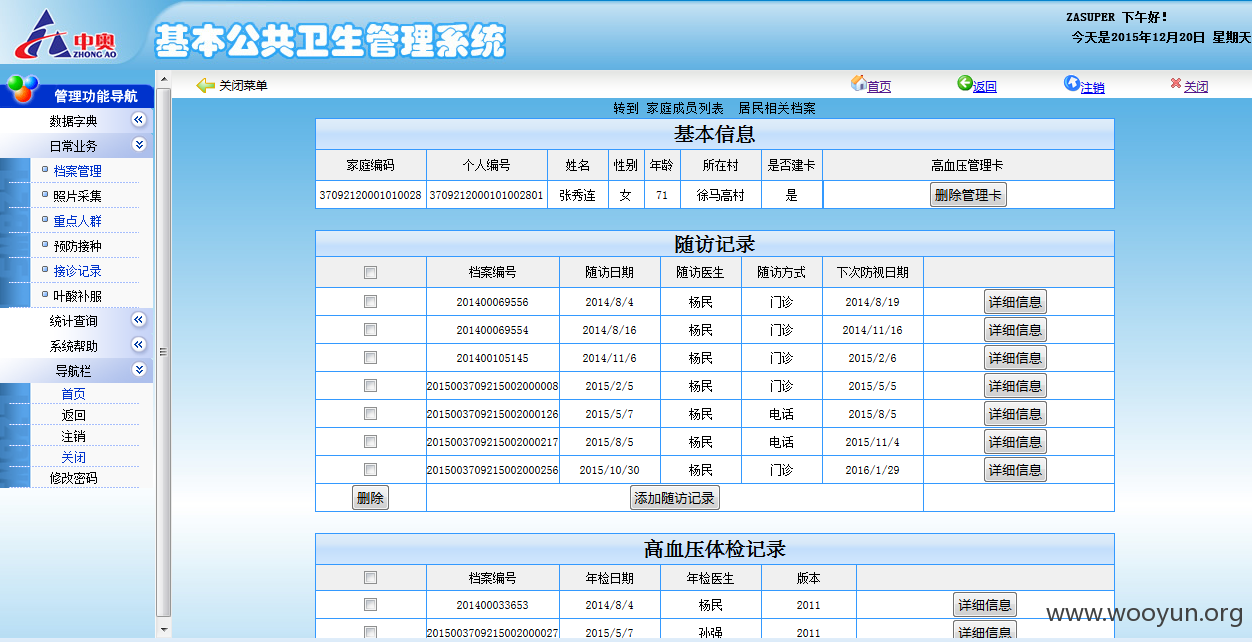Click the 关闭 link in top toolbar
1252x642 pixels.
(x=1196, y=87)
